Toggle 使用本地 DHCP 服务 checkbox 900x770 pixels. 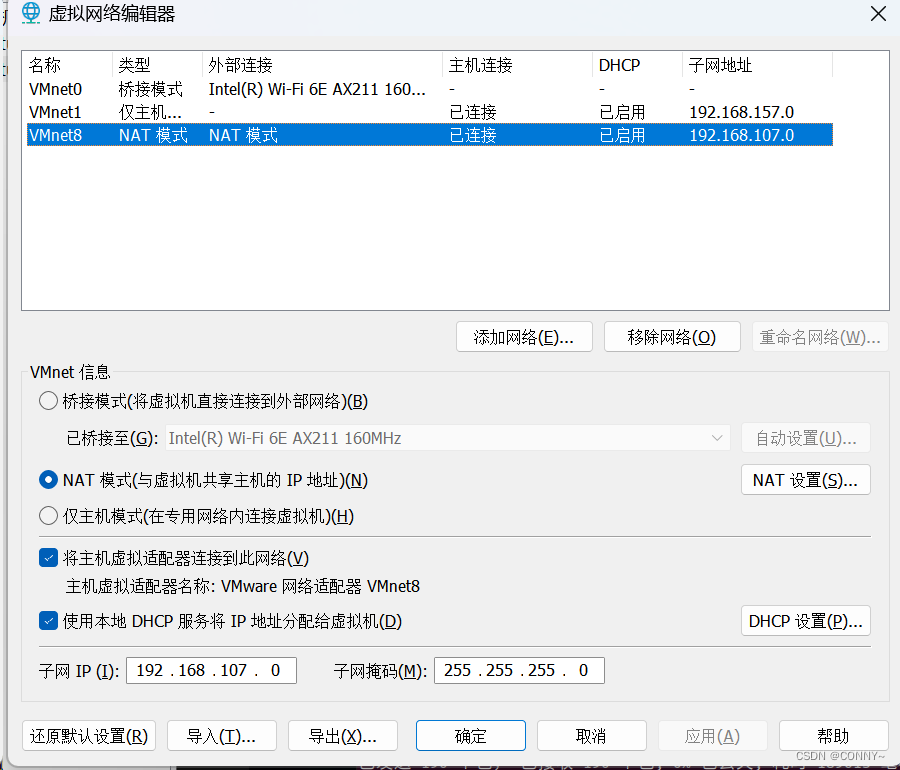(48, 621)
